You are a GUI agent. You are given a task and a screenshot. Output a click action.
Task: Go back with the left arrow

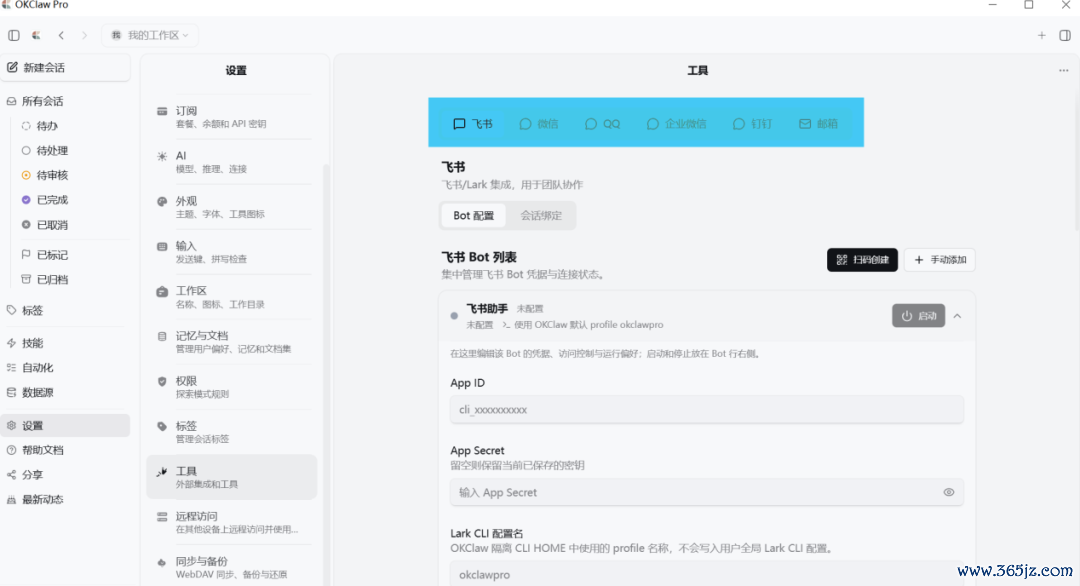61,35
